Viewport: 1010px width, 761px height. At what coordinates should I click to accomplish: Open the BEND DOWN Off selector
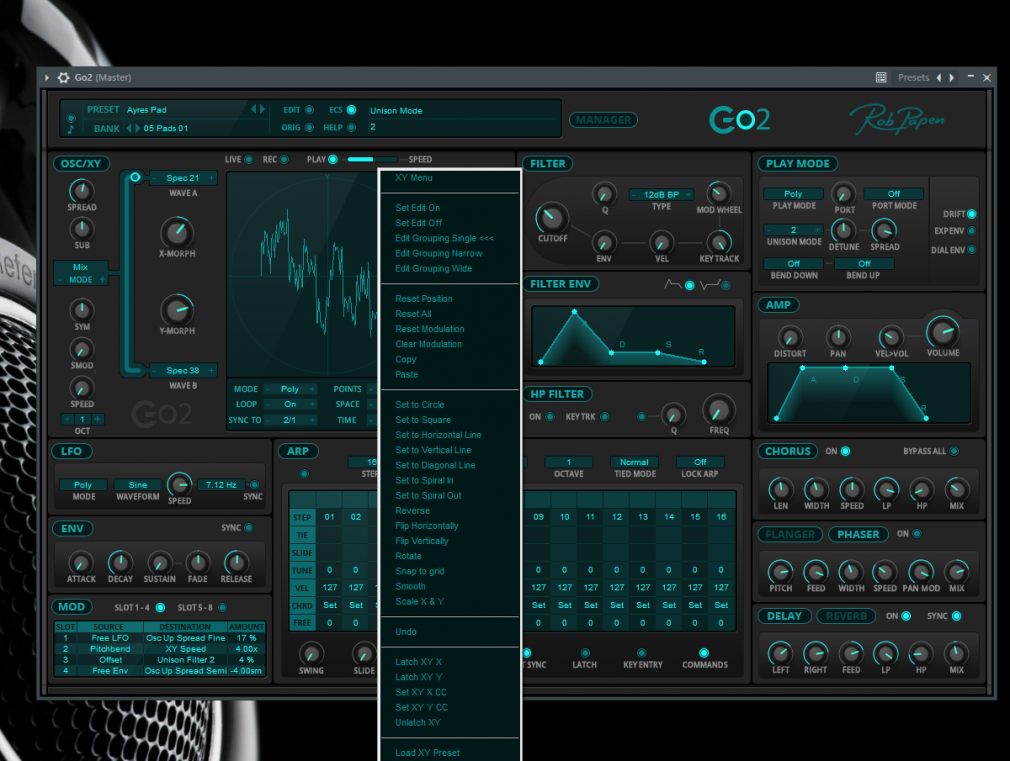(794, 264)
